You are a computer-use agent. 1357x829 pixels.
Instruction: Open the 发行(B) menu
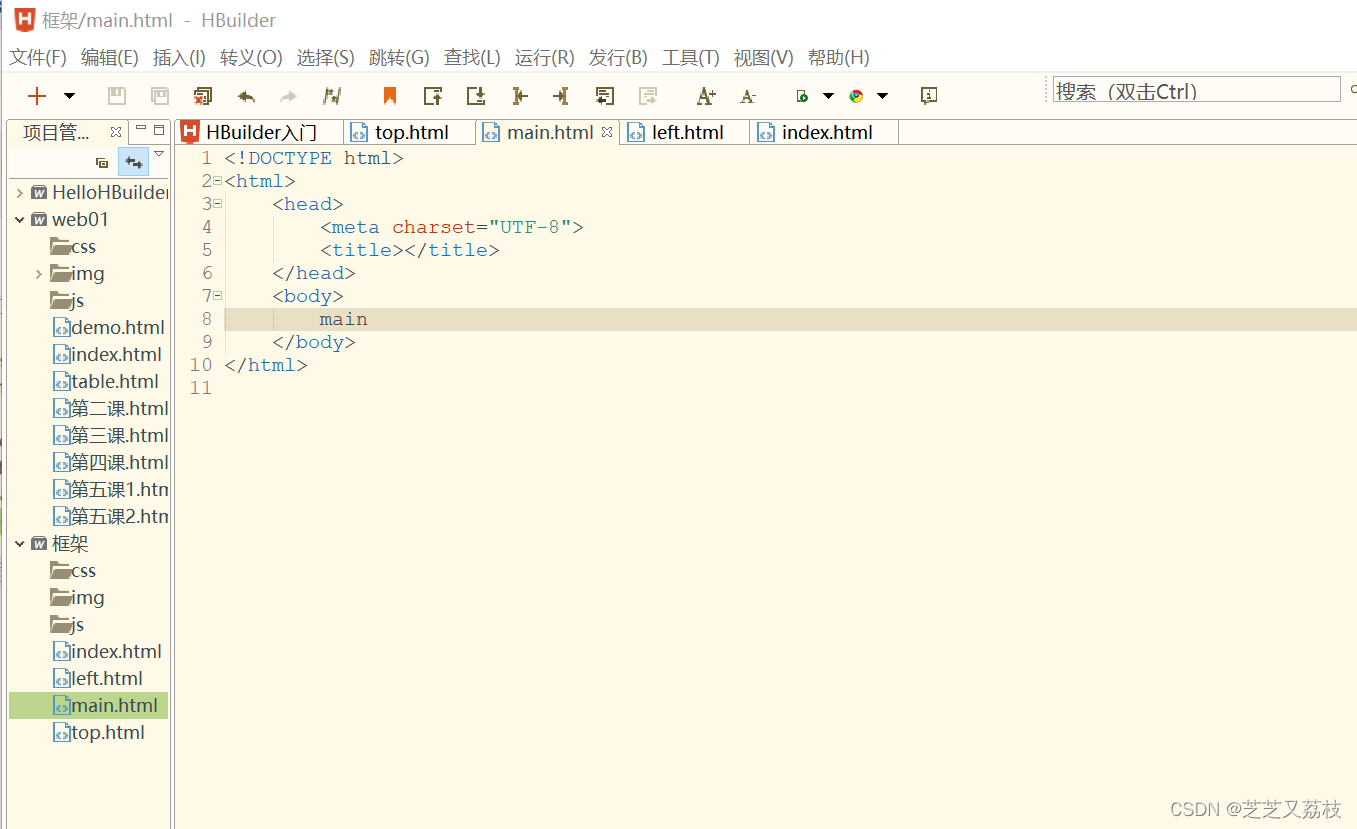pos(618,57)
